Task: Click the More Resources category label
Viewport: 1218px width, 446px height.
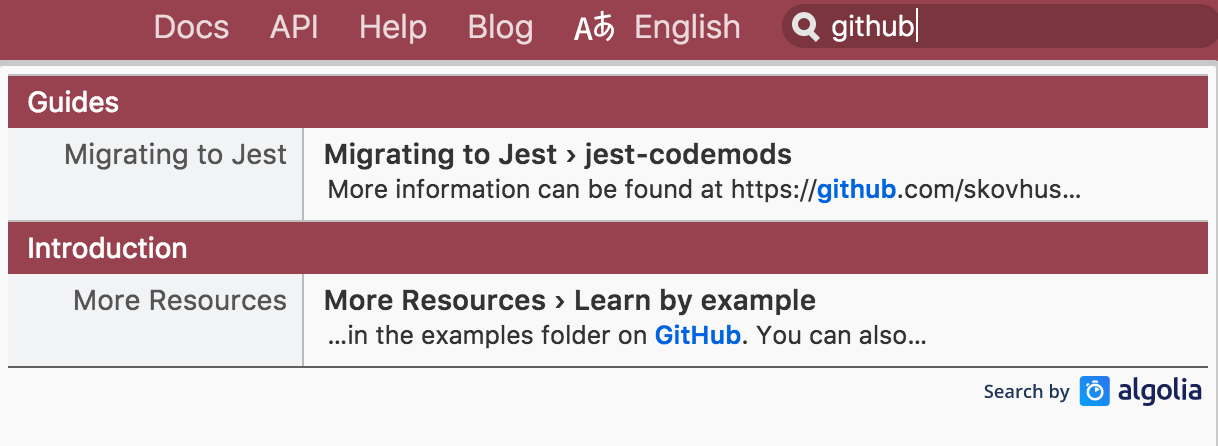Action: pos(180,301)
